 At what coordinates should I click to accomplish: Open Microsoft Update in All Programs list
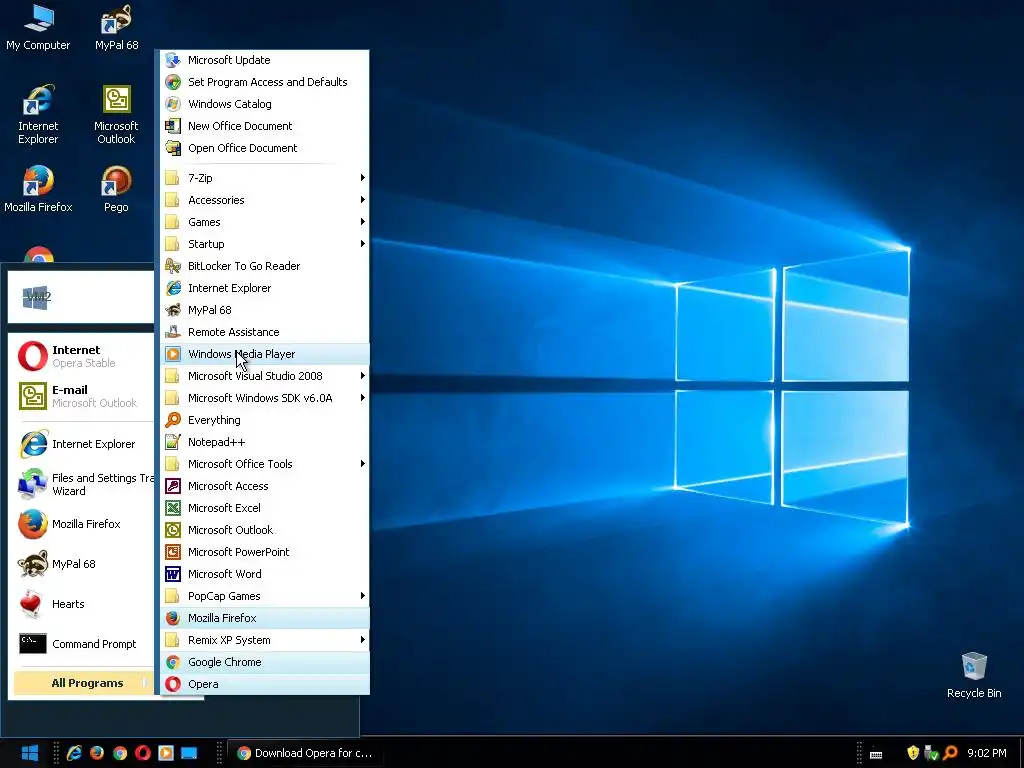[265, 60]
